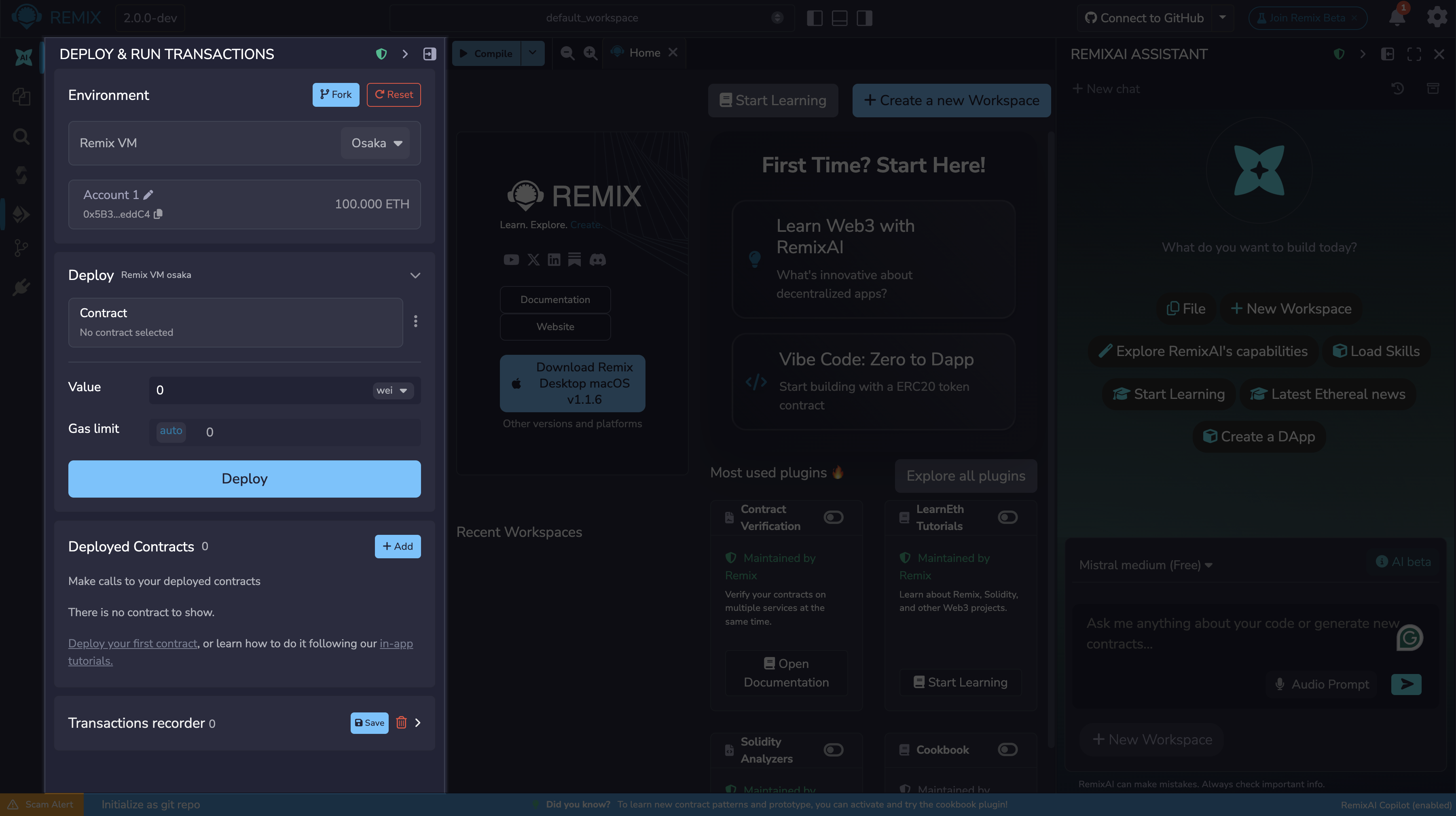This screenshot has height=816, width=1456.
Task: Close the Home tab
Action: pyautogui.click(x=673, y=53)
